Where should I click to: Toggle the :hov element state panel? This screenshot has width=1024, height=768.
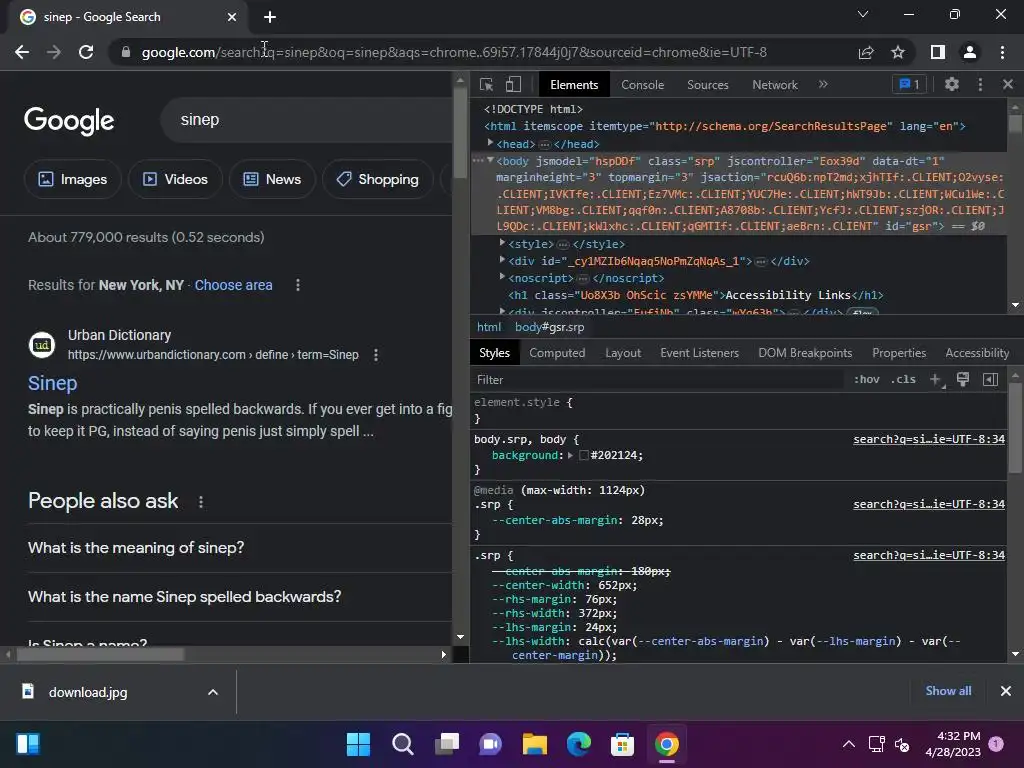coord(867,379)
